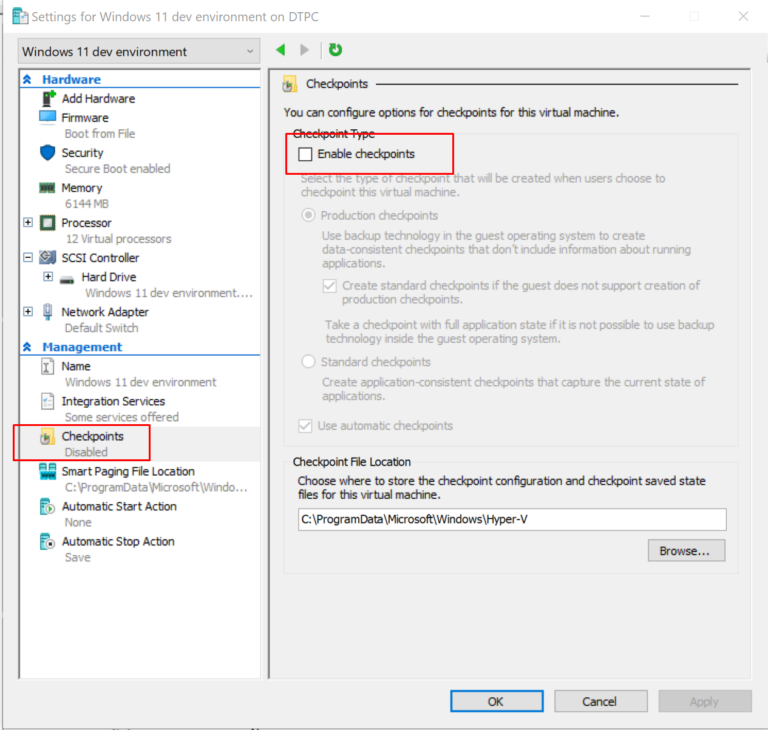Select Add Hardware in the tree

tap(98, 98)
